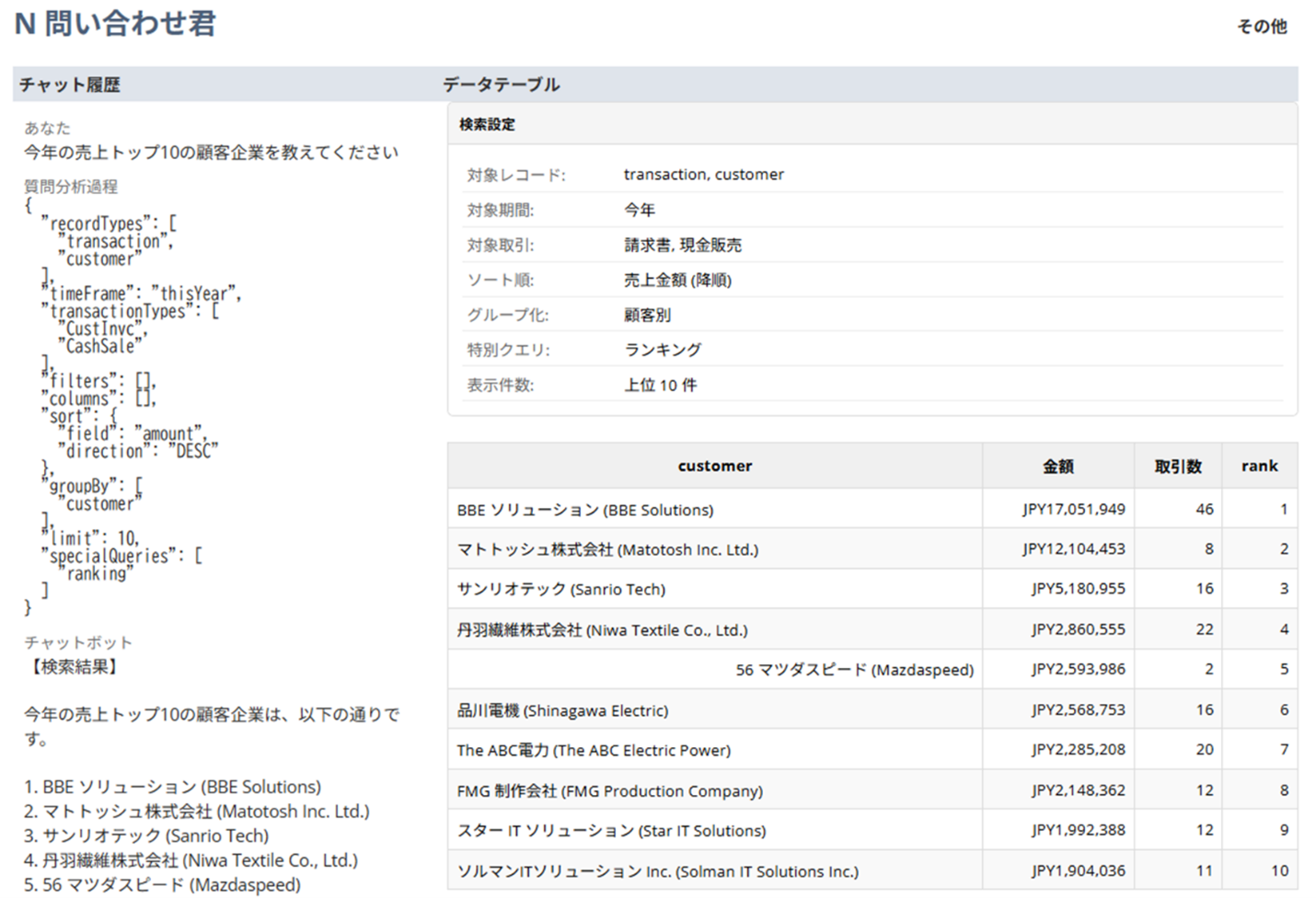The height and width of the screenshot is (898, 1316).
Task: Click the ソート順 value 売上金額 (降順)
Action: pyautogui.click(x=677, y=280)
